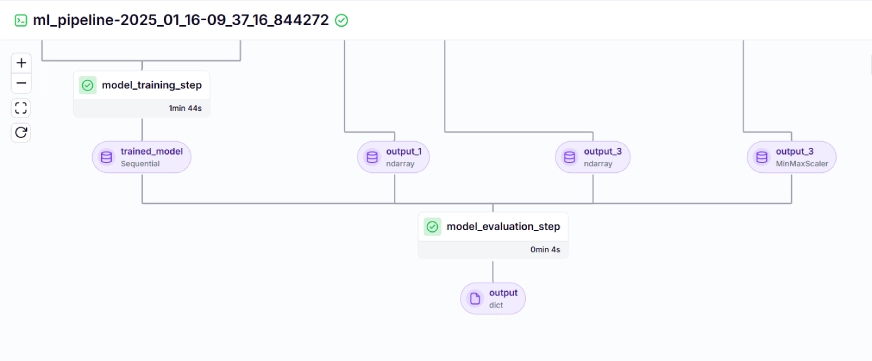This screenshot has width=872, height=361.
Task: Click the pipeline success checkmark in the header
Action: pyautogui.click(x=341, y=21)
